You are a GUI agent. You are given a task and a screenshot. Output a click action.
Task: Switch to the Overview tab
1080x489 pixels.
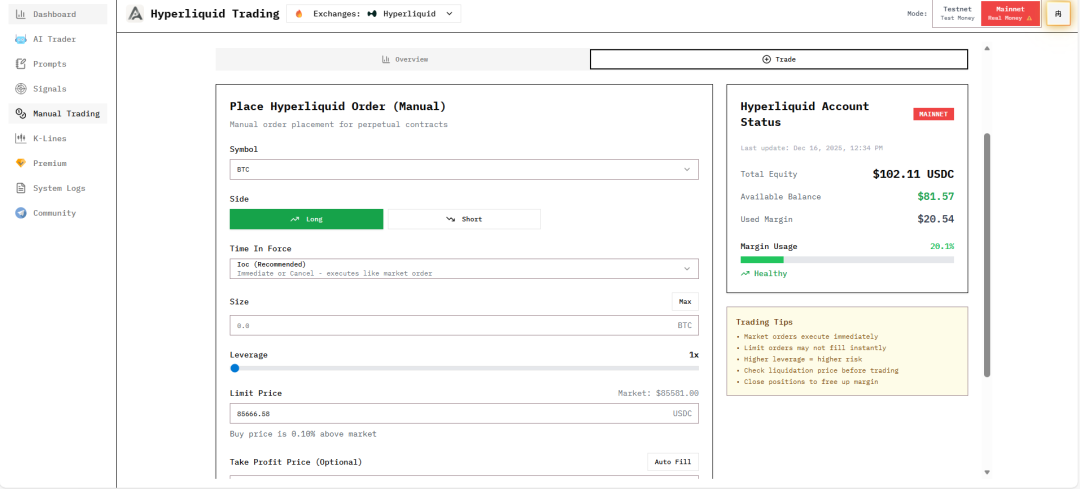pos(404,59)
